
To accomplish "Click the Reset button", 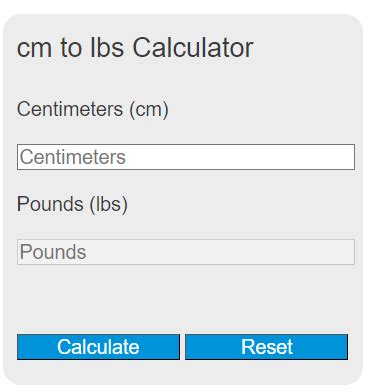I will 267,347.
